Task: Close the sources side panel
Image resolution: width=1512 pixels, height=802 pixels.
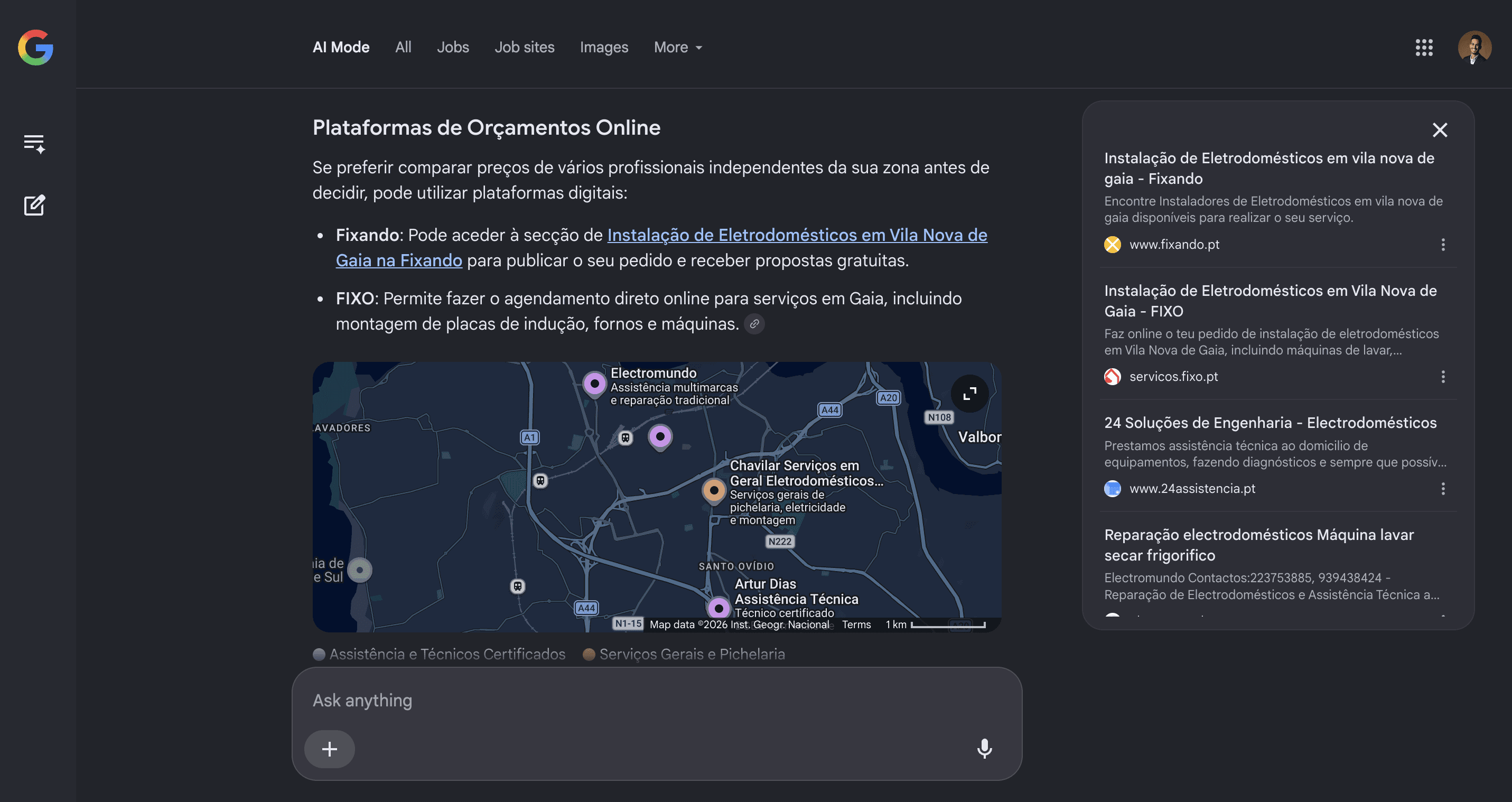Action: (x=1440, y=130)
